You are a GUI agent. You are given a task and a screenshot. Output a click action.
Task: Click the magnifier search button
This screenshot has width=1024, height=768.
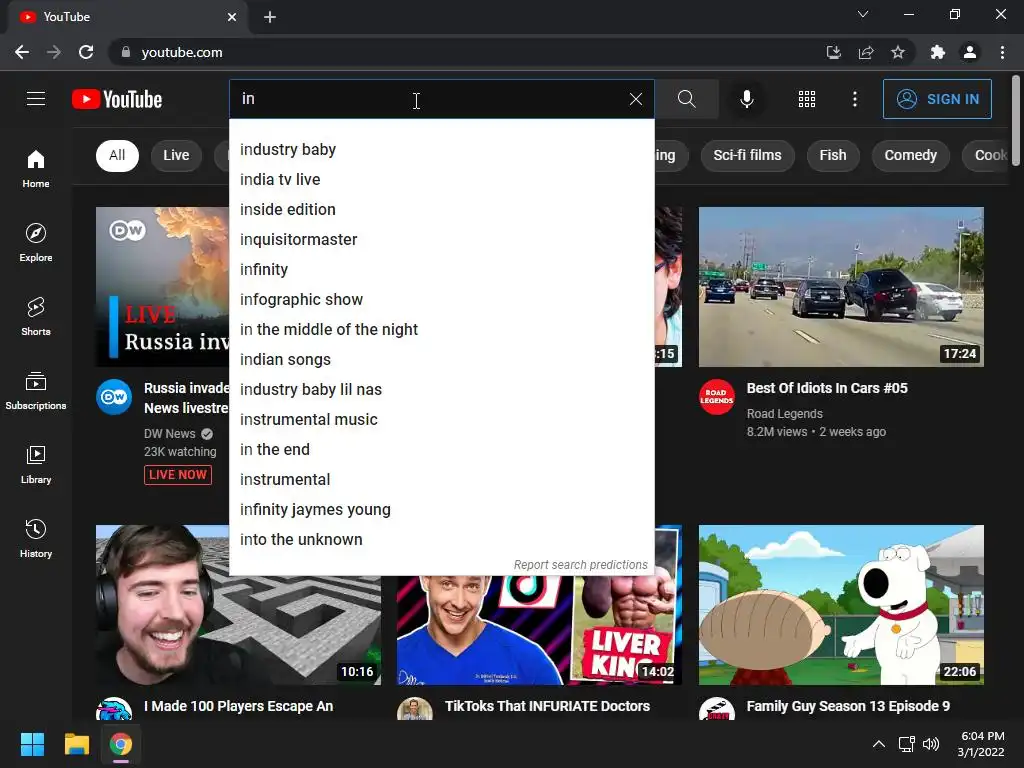tap(686, 99)
